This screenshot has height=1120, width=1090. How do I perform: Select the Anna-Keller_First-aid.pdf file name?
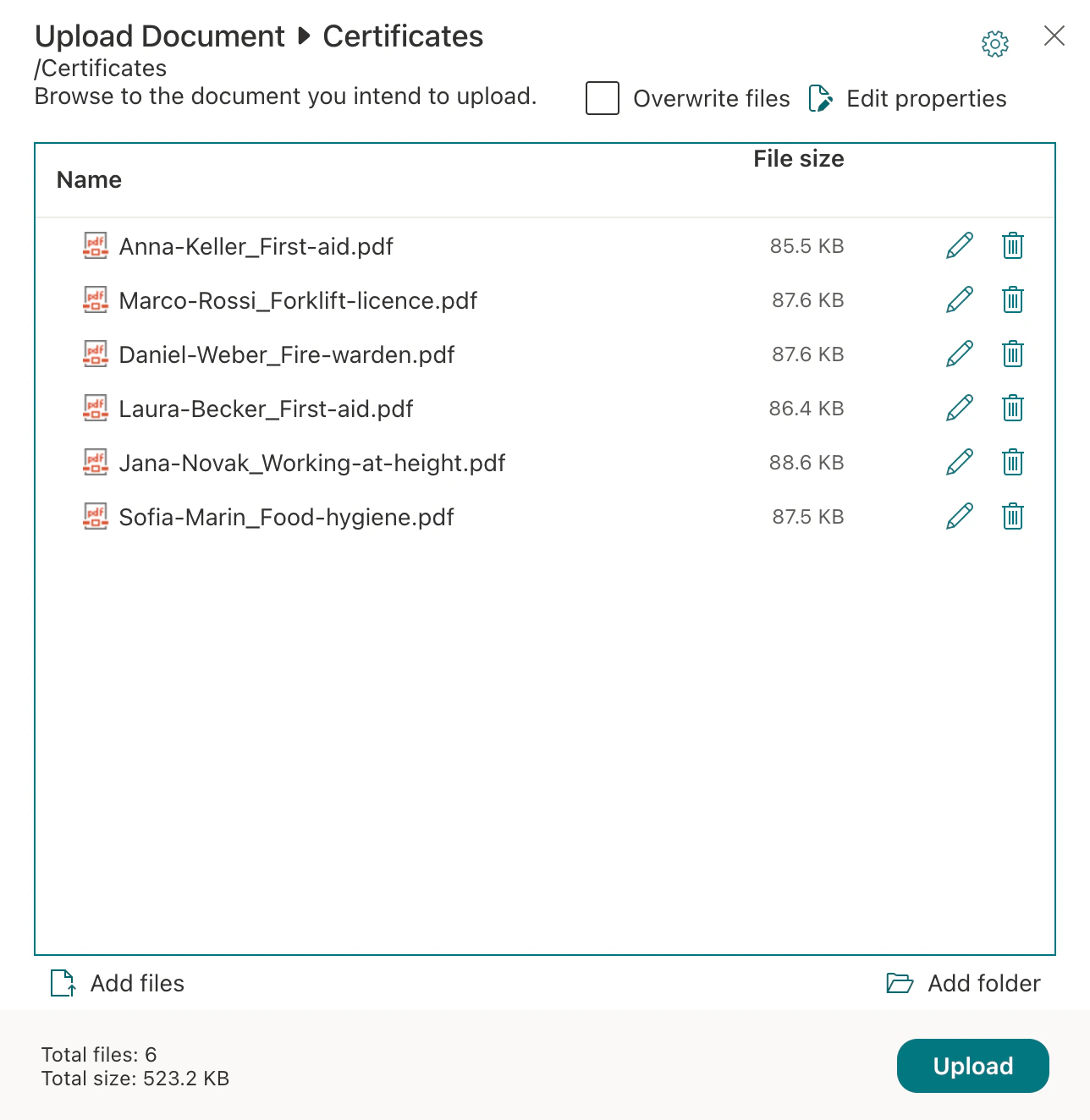point(256,246)
